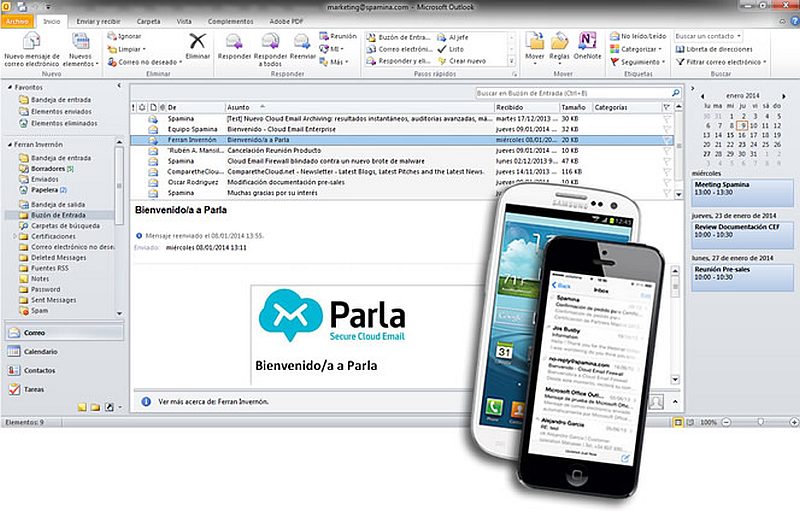This screenshot has width=800, height=511.
Task: Open Nuevos elementos menu
Action: click(x=80, y=49)
